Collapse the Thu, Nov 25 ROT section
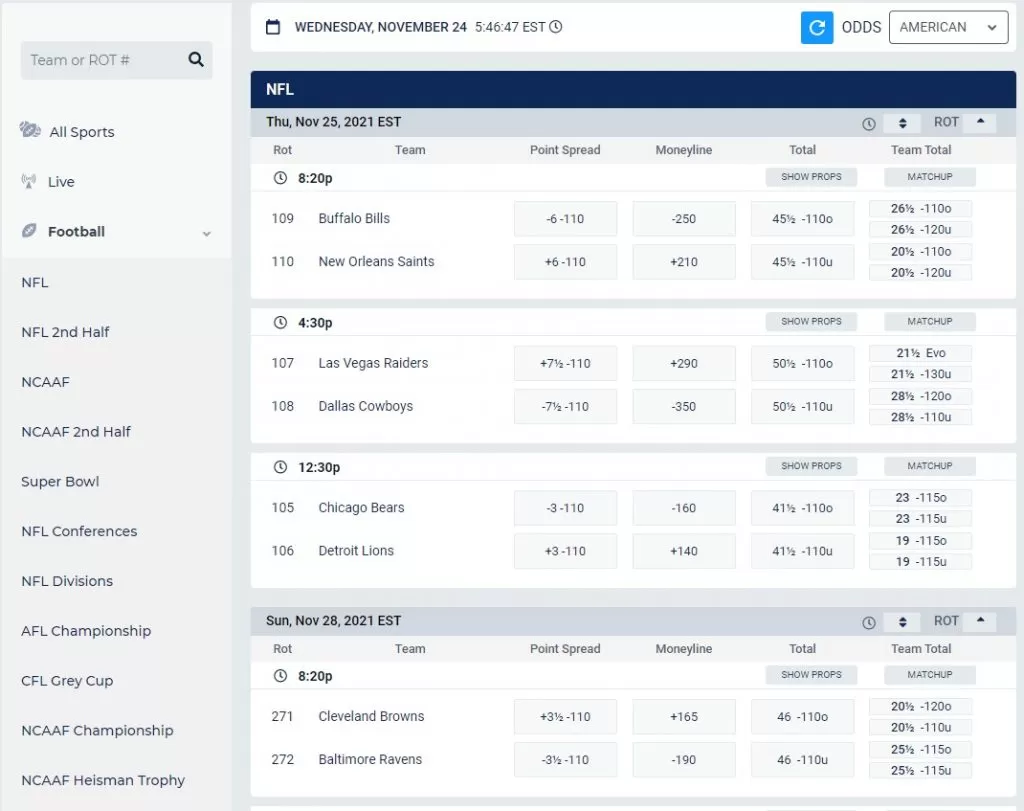The width and height of the screenshot is (1024, 811). 980,121
